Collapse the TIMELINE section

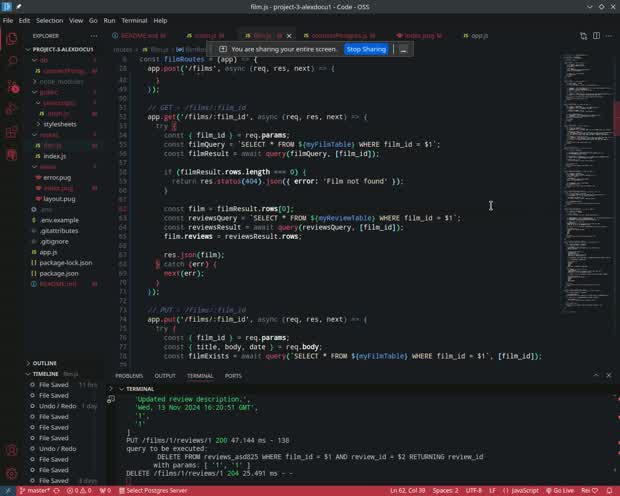point(45,373)
